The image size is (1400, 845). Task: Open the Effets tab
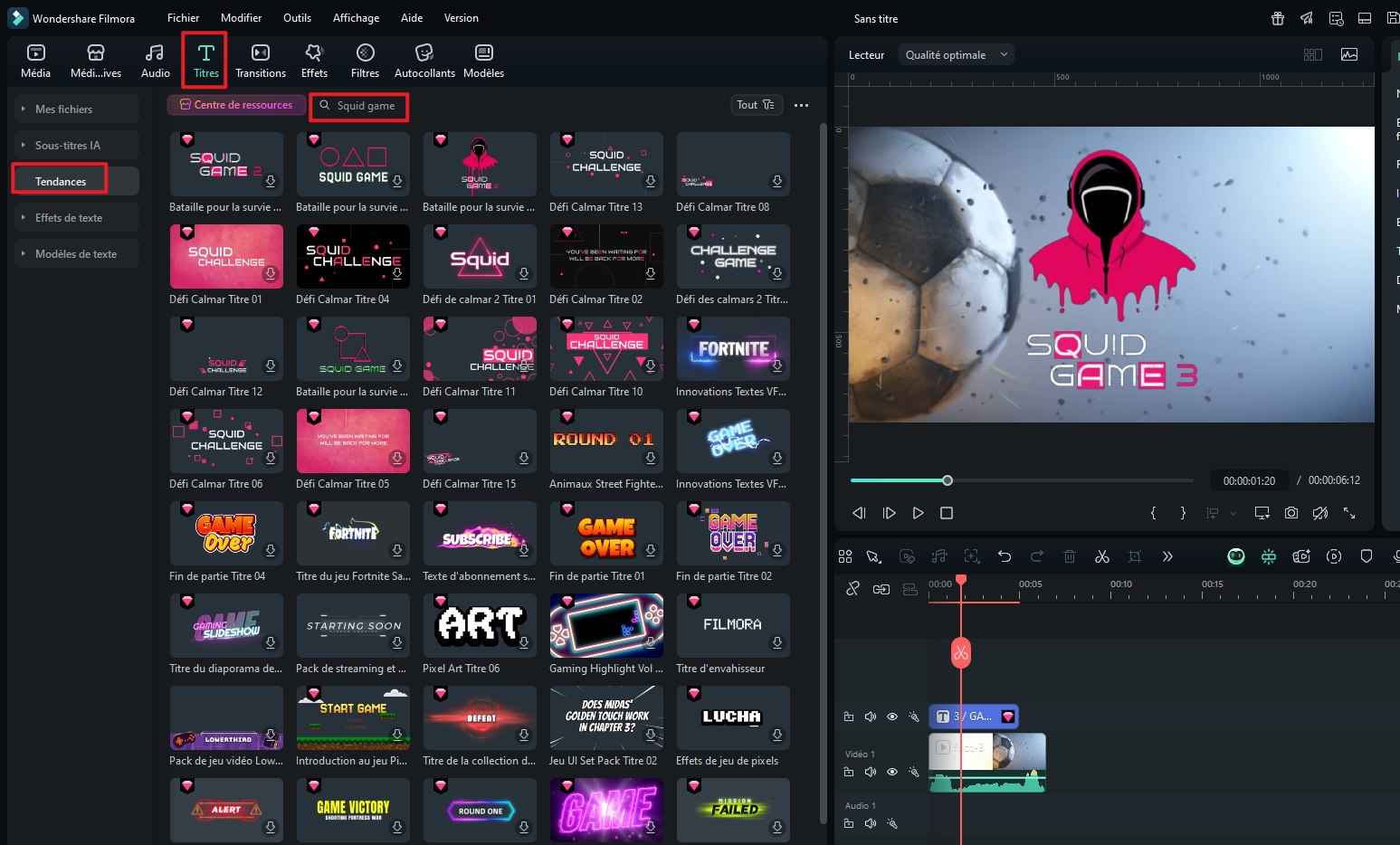click(x=314, y=62)
